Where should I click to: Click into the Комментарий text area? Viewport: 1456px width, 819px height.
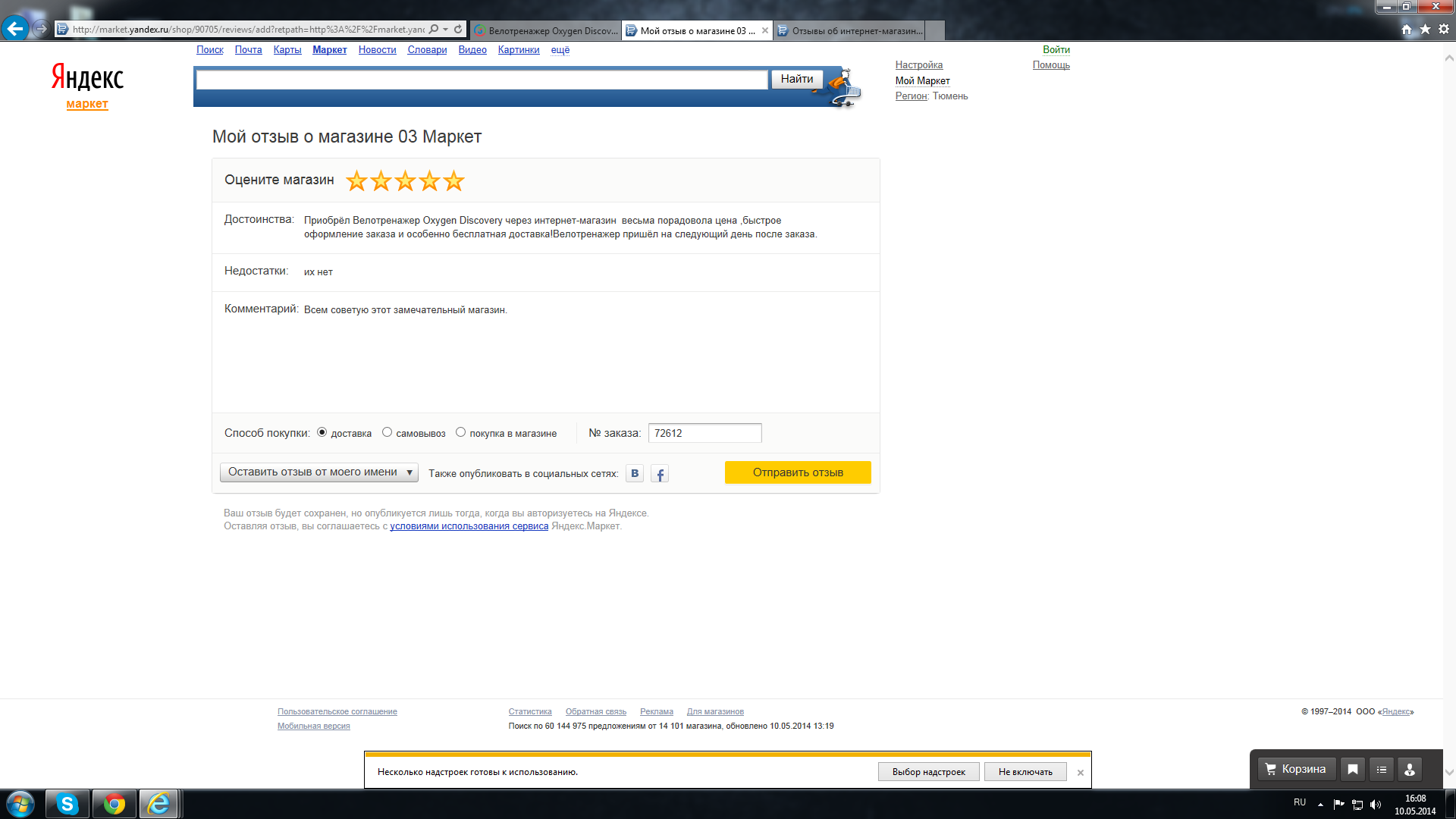click(x=584, y=353)
